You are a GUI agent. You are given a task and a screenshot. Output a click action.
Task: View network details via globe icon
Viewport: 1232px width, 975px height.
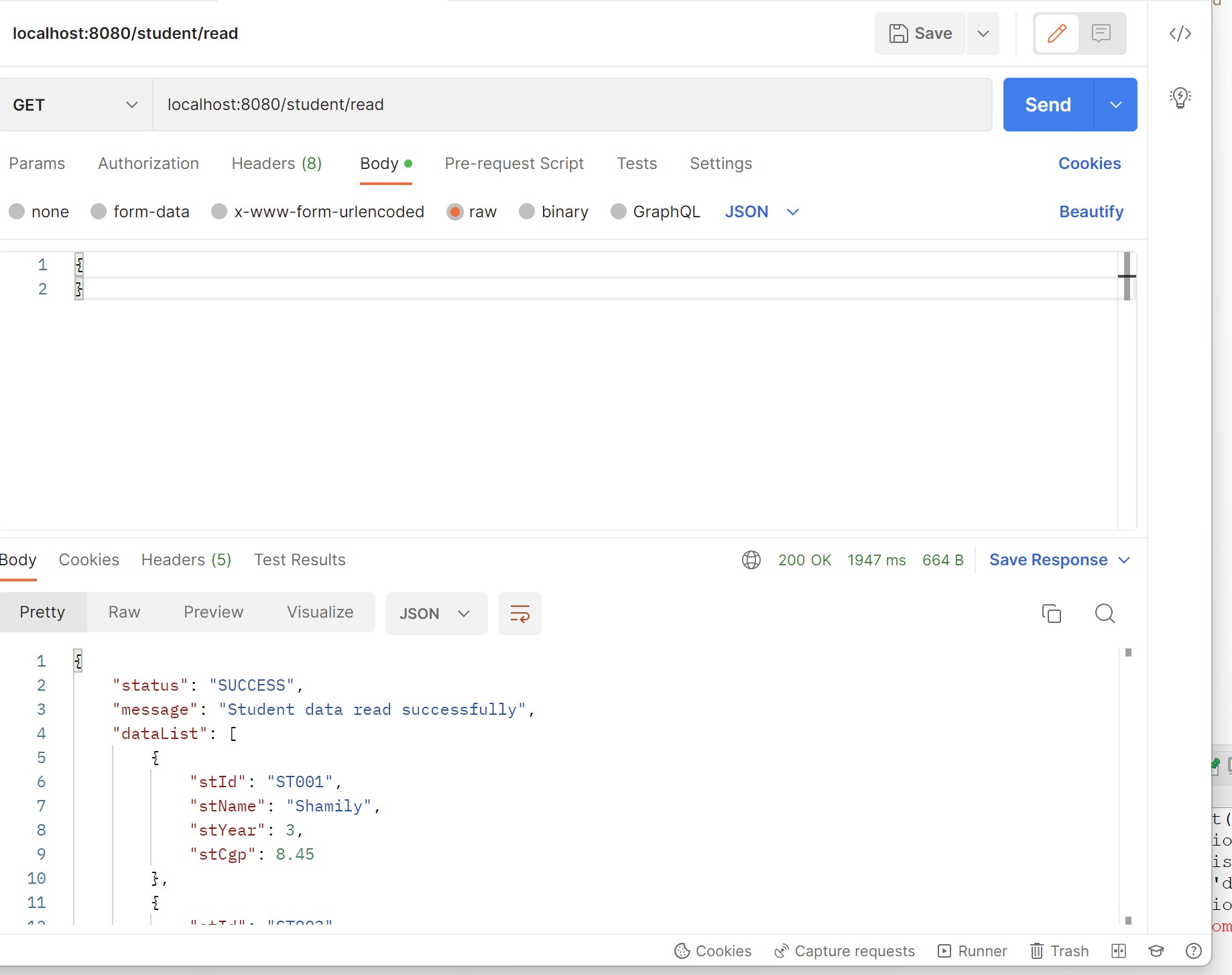click(x=751, y=560)
